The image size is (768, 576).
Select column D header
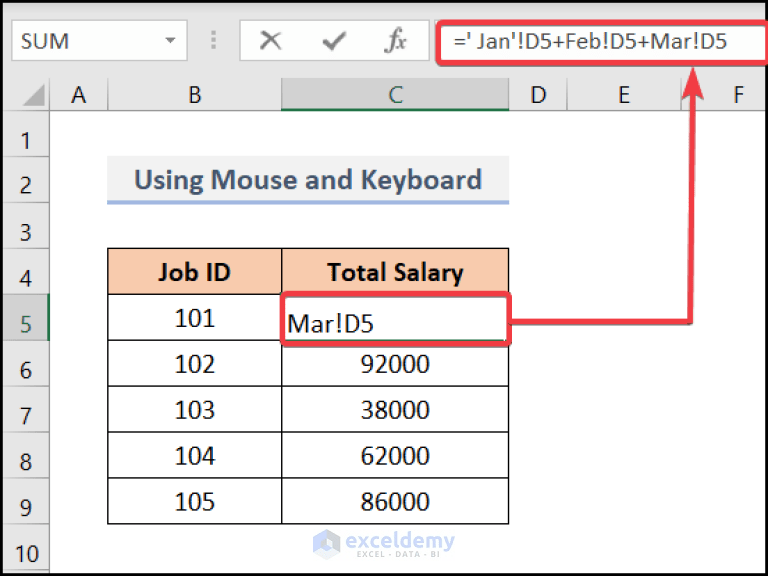point(538,95)
